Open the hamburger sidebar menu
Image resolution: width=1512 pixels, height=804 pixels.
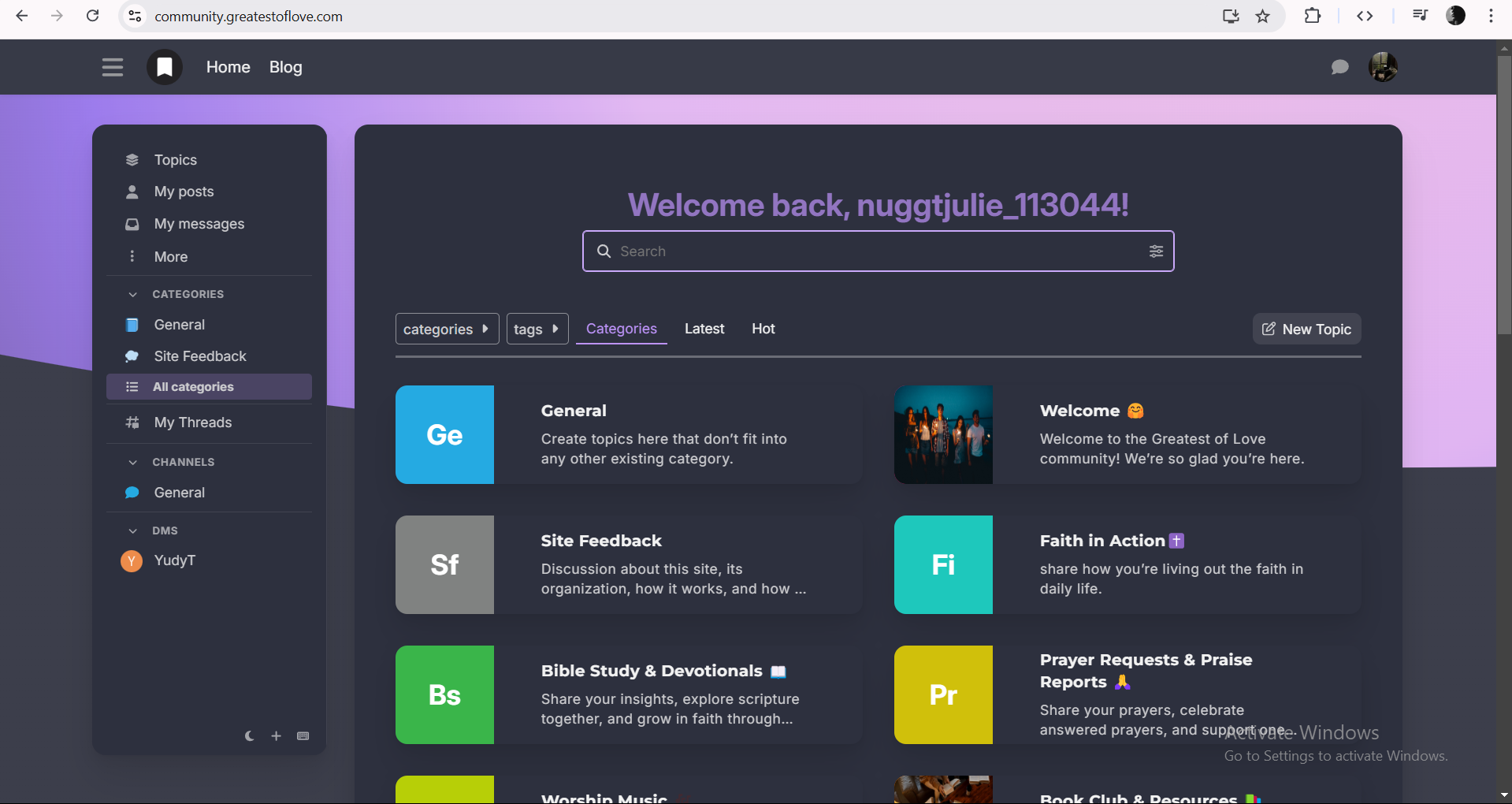pyautogui.click(x=113, y=67)
